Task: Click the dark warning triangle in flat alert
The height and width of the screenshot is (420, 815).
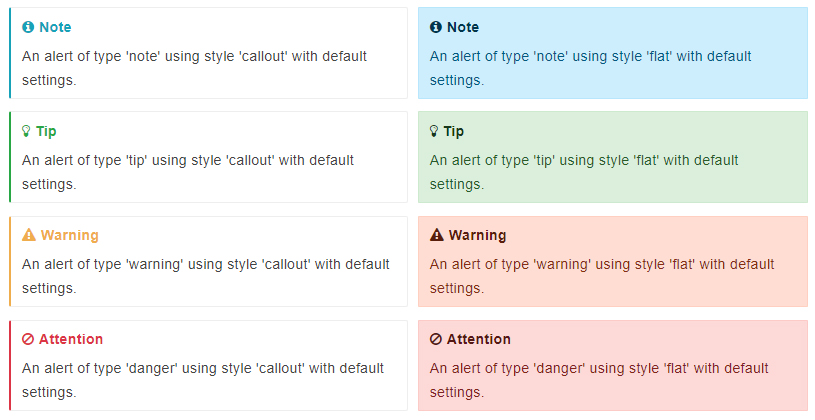Action: pos(437,235)
